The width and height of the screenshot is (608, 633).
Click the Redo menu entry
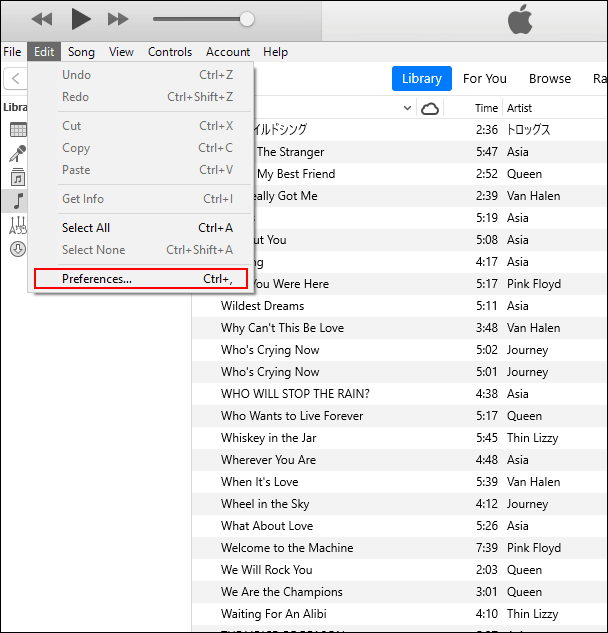pos(141,97)
